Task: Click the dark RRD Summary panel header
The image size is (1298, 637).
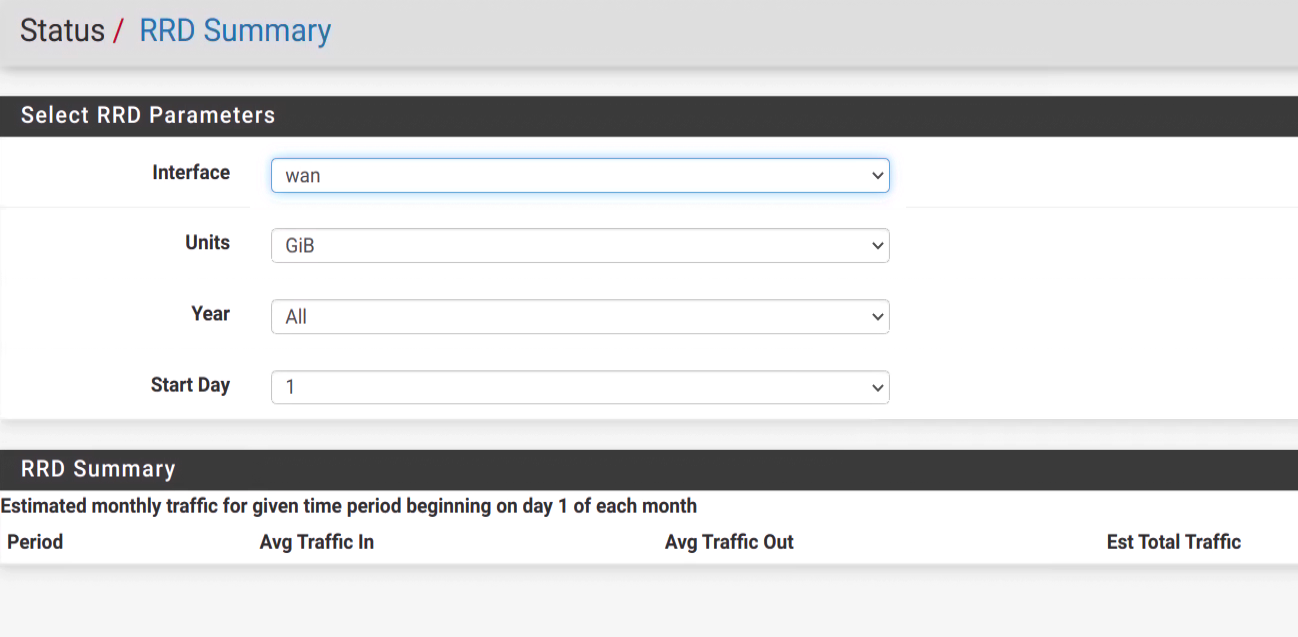Action: pos(649,469)
